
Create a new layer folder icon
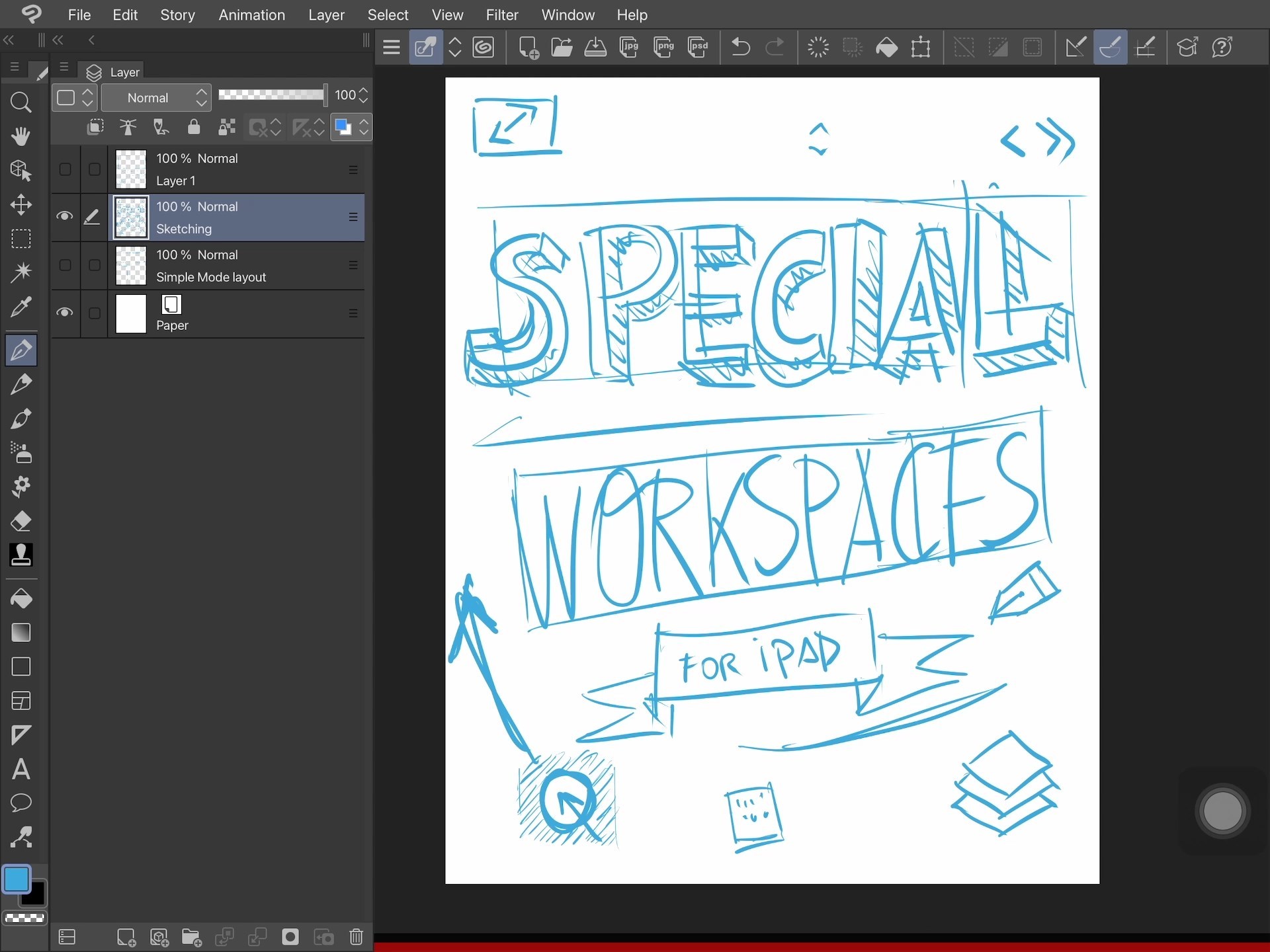point(191,937)
